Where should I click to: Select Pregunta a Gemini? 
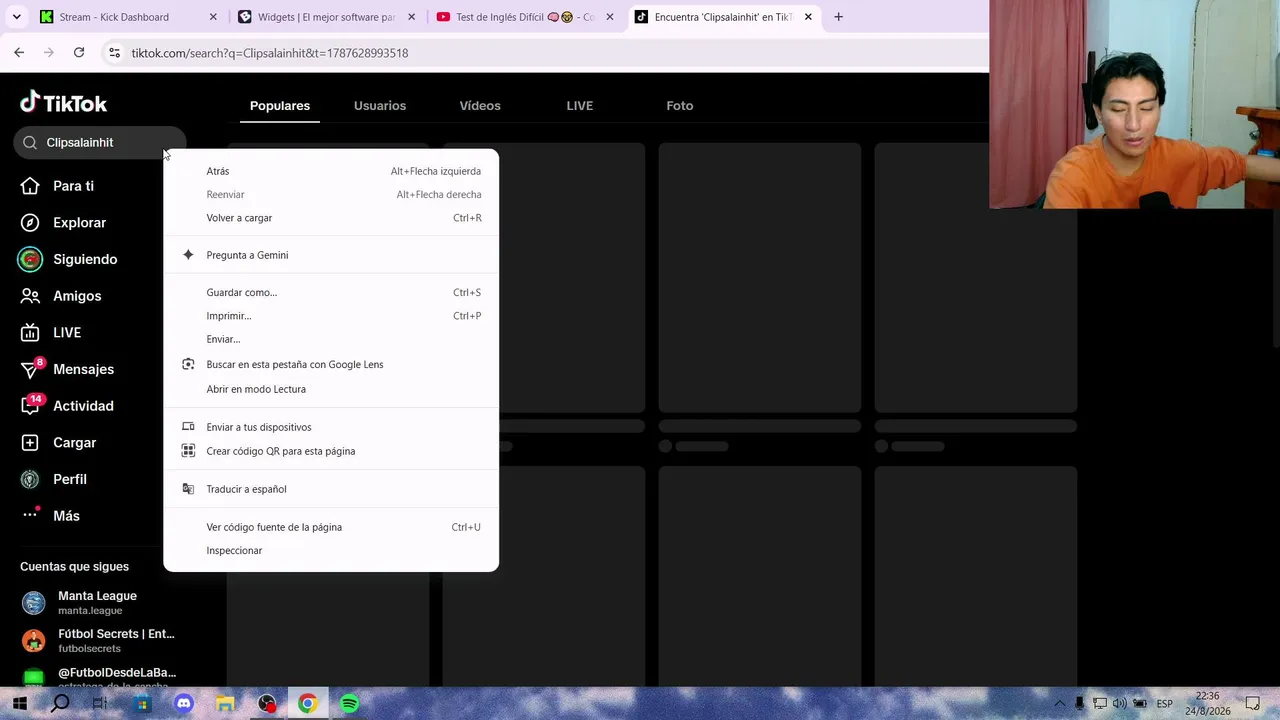point(331,255)
